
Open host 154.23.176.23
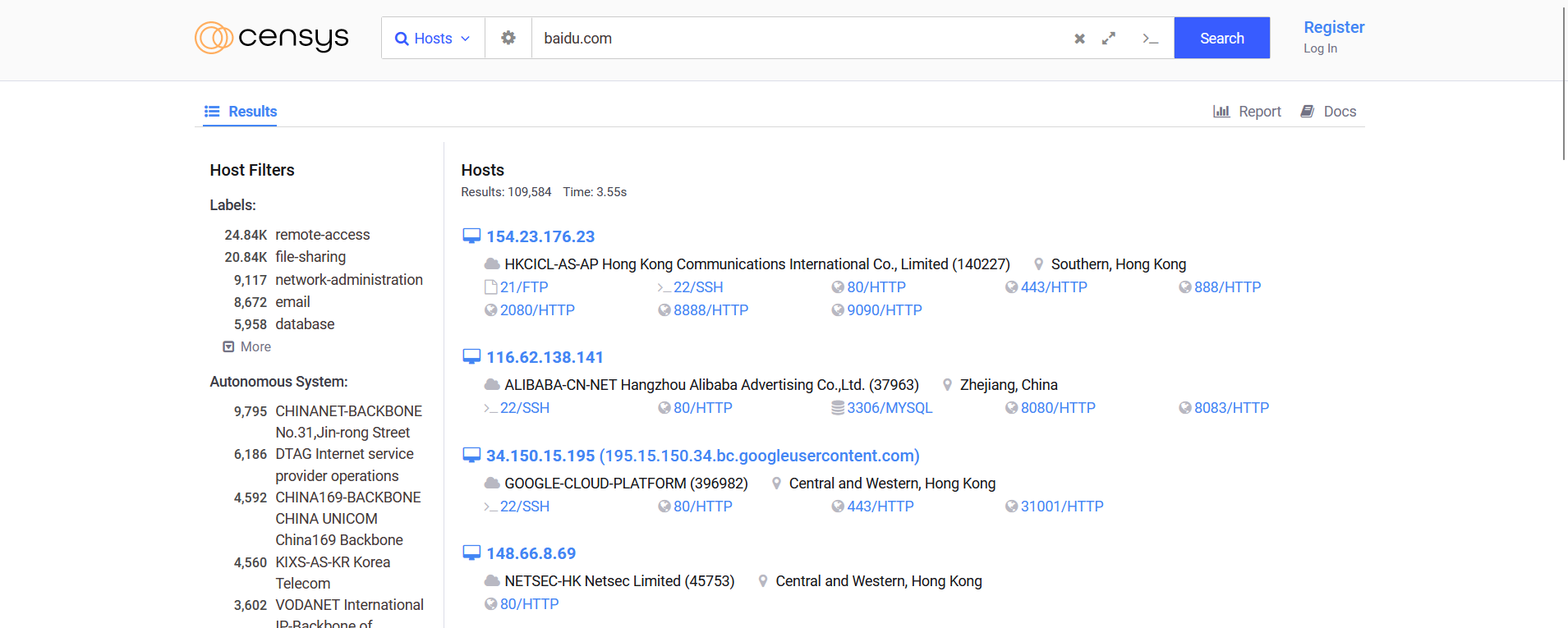[540, 236]
